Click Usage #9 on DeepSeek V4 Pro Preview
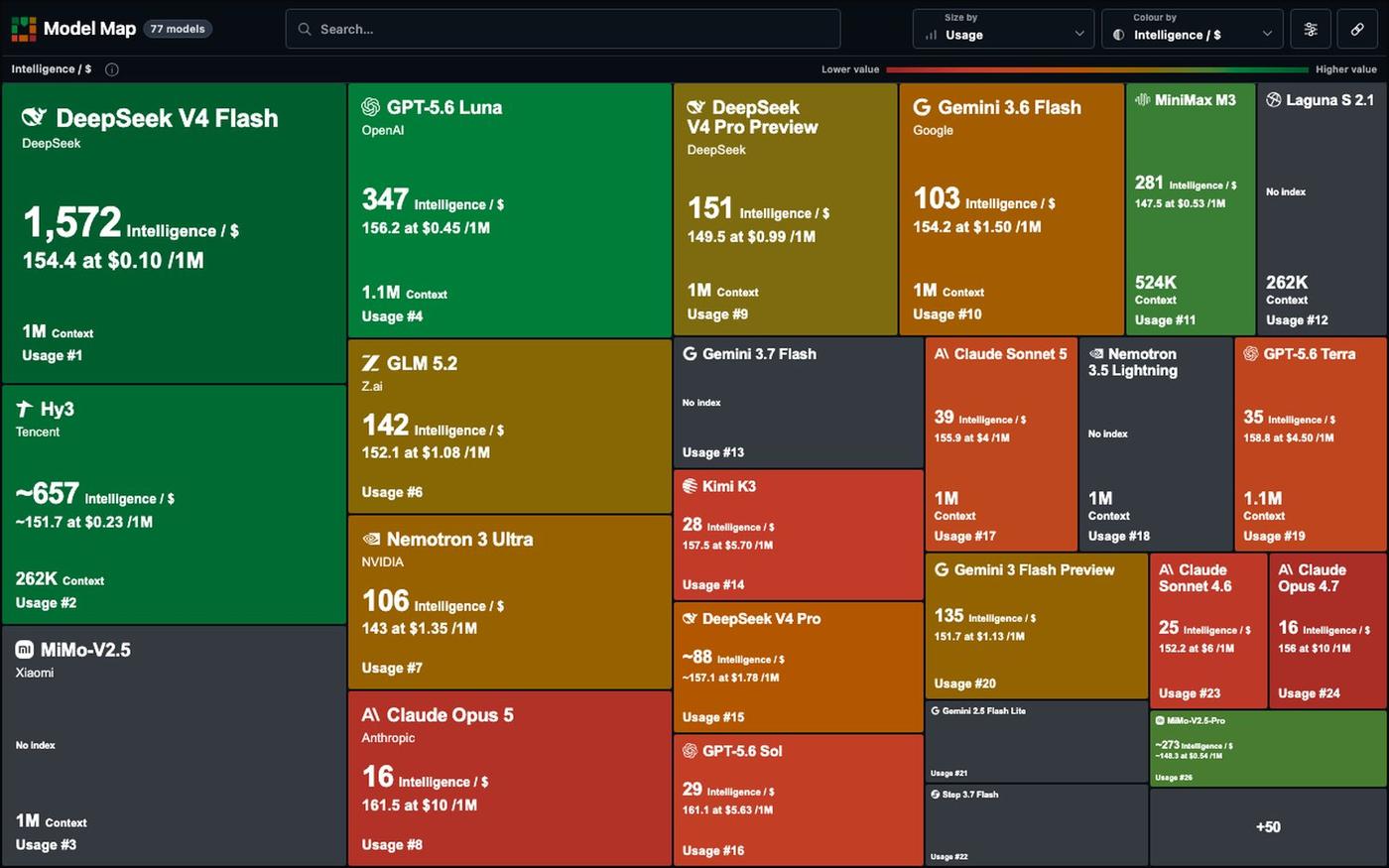Viewport: 1389px width, 868px height. (717, 314)
